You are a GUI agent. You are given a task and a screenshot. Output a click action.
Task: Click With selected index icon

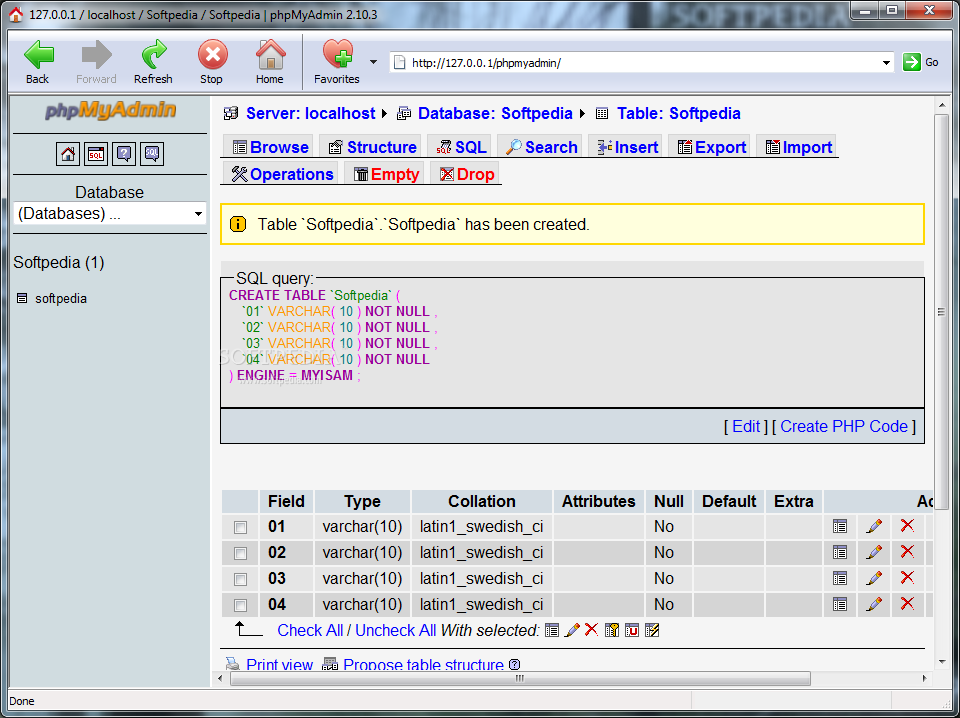(x=652, y=630)
